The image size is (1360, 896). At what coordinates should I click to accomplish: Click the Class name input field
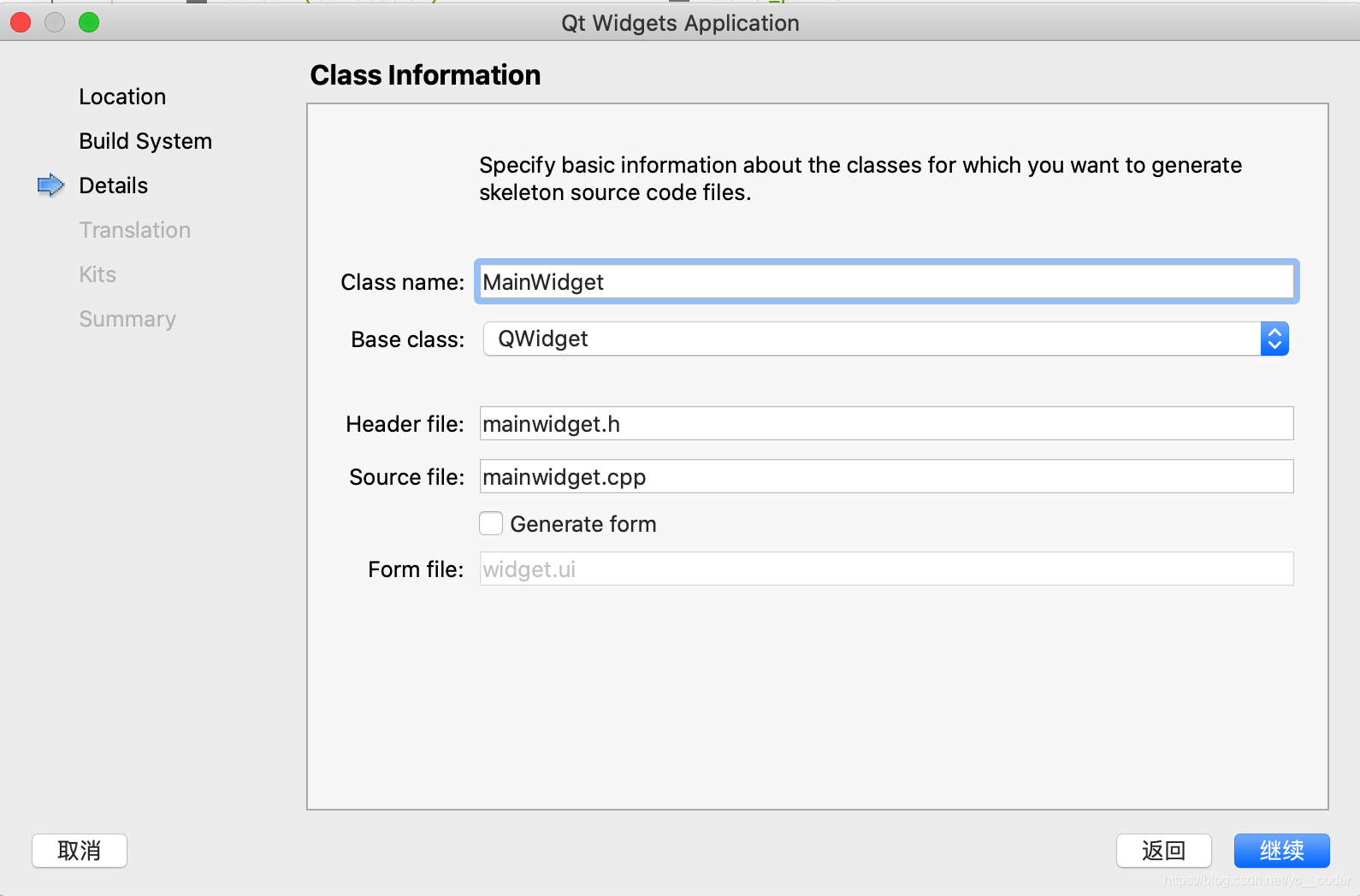point(886,281)
